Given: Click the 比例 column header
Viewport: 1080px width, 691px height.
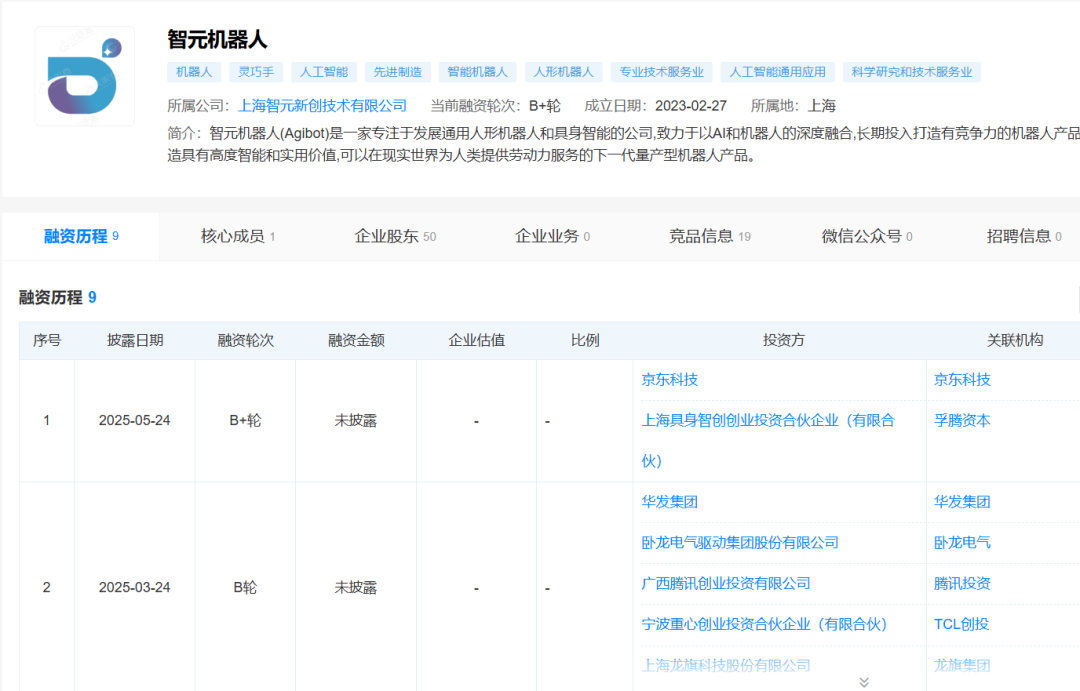Looking at the screenshot, I should [x=585, y=340].
